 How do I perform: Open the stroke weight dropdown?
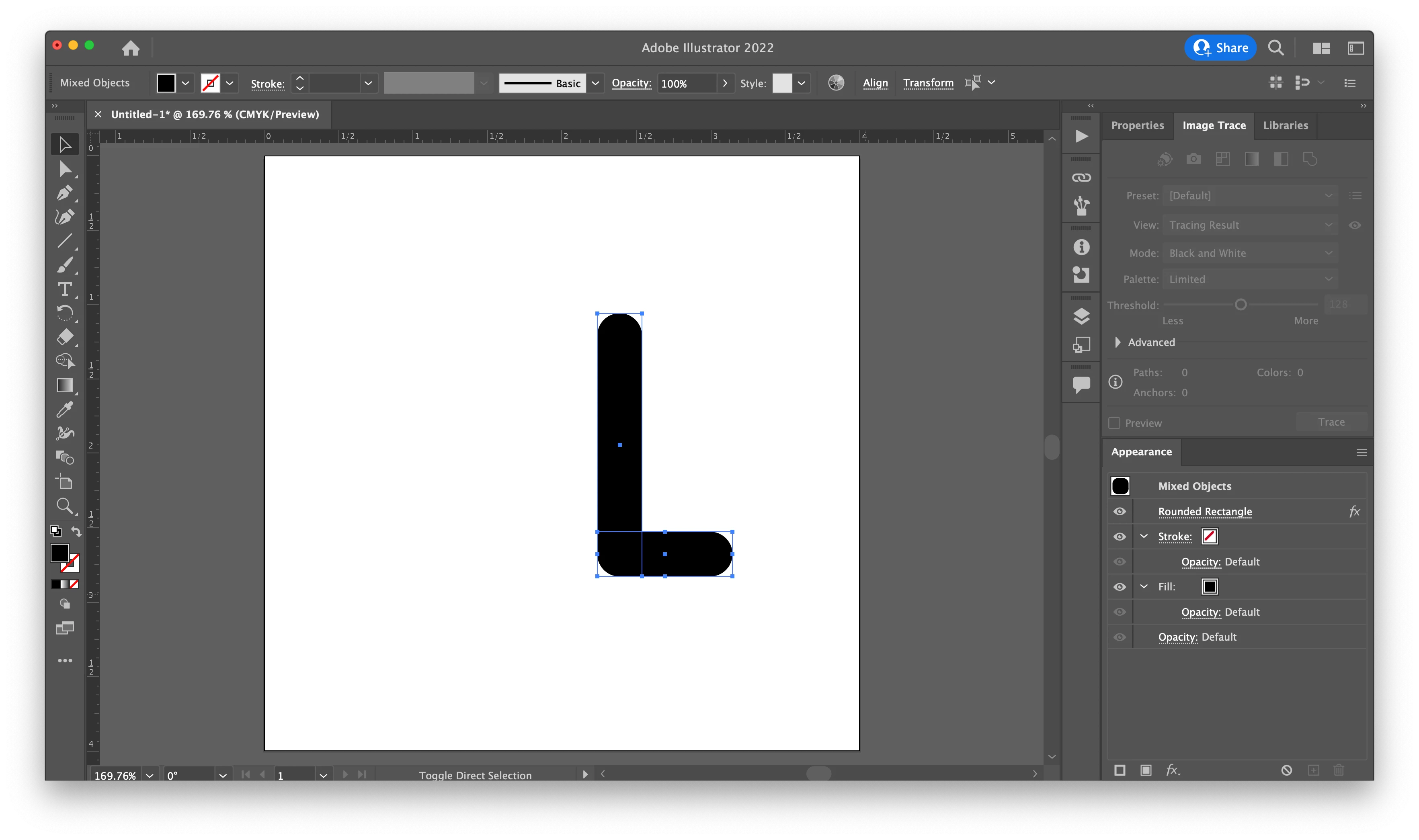[x=368, y=83]
